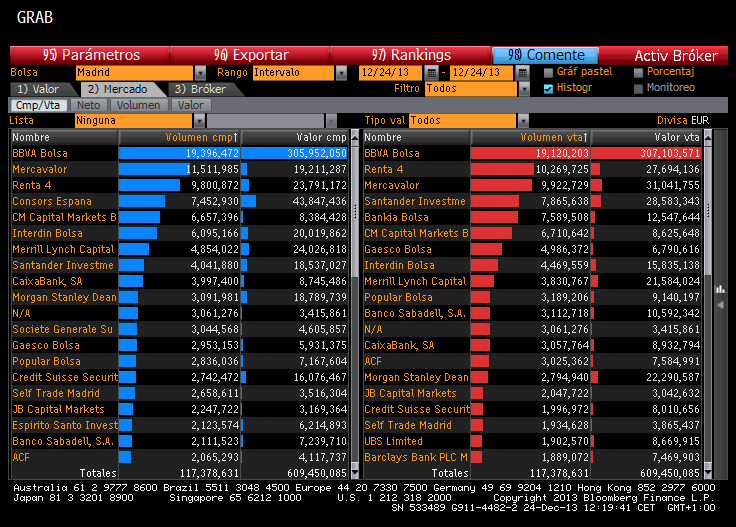The width and height of the screenshot is (736, 527).
Task: Expand the Filtro Todos dropdown
Action: (x=524, y=89)
